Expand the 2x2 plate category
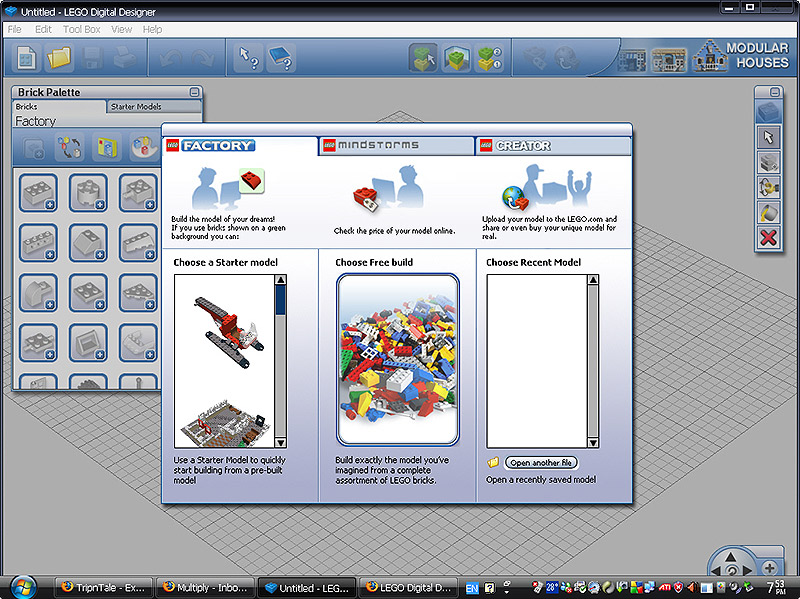The image size is (800, 599). click(x=88, y=293)
